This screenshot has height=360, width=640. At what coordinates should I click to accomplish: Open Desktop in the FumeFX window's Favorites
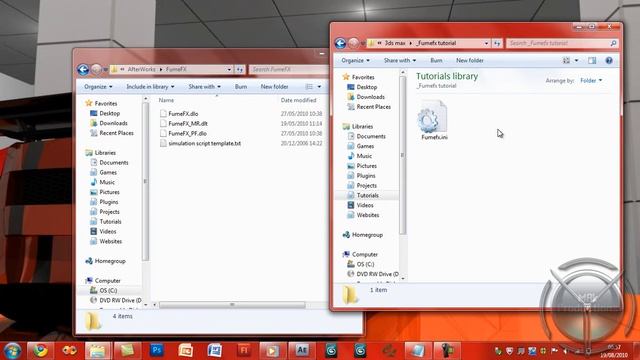click(x=105, y=113)
